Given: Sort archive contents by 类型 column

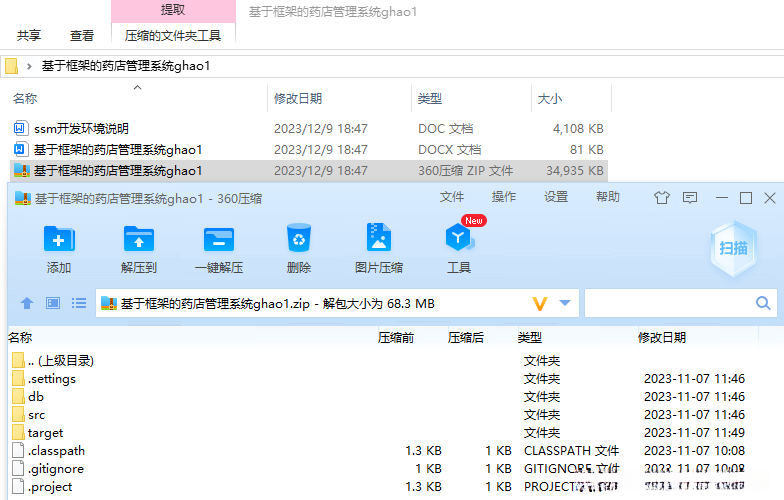Looking at the screenshot, I should click(x=530, y=338).
